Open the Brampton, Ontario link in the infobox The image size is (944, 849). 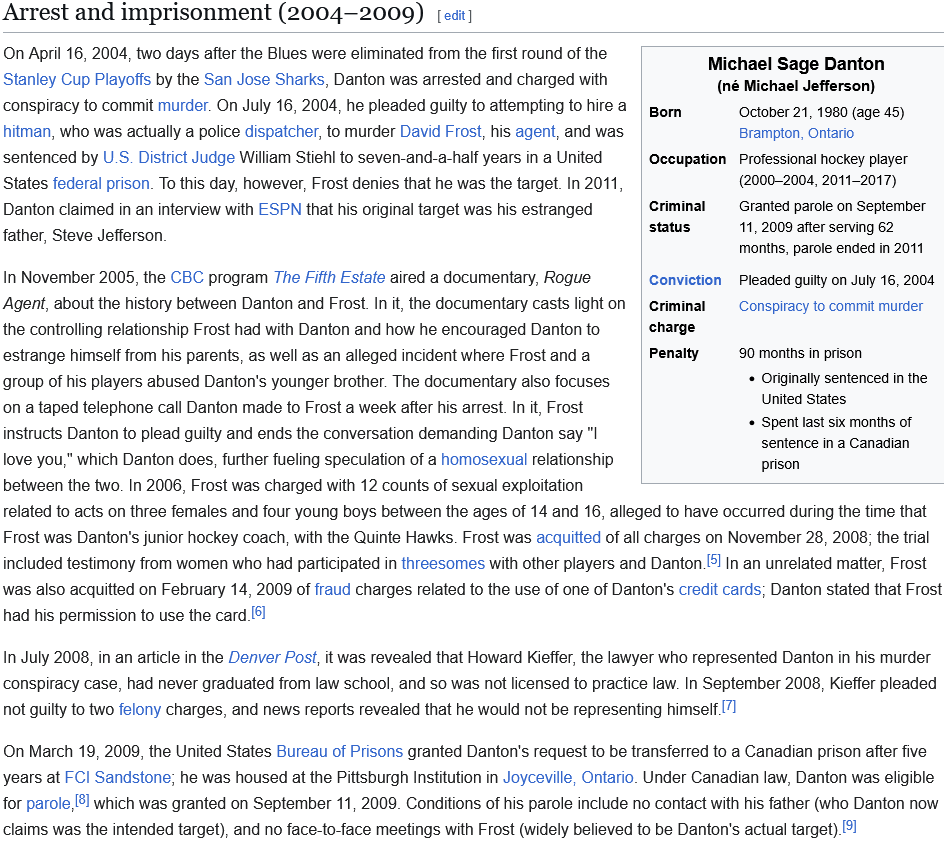(x=796, y=133)
